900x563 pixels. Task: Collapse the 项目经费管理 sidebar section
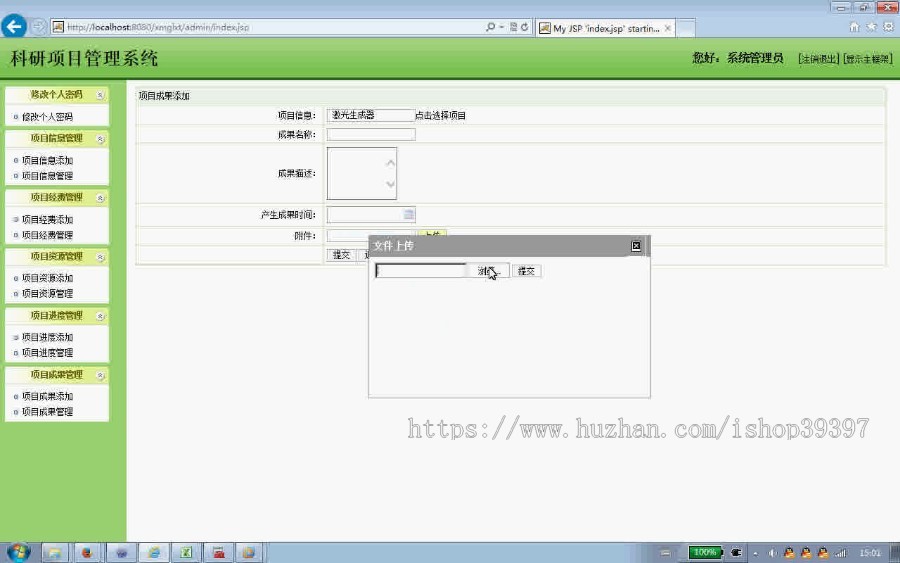coord(100,198)
